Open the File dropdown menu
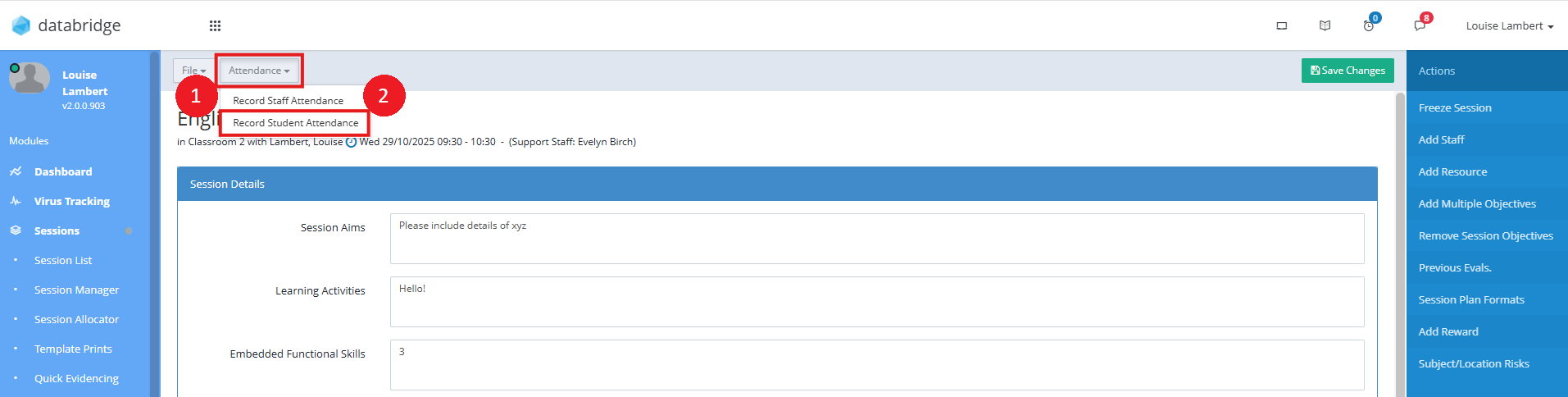Image resolution: width=1568 pixels, height=397 pixels. [194, 71]
